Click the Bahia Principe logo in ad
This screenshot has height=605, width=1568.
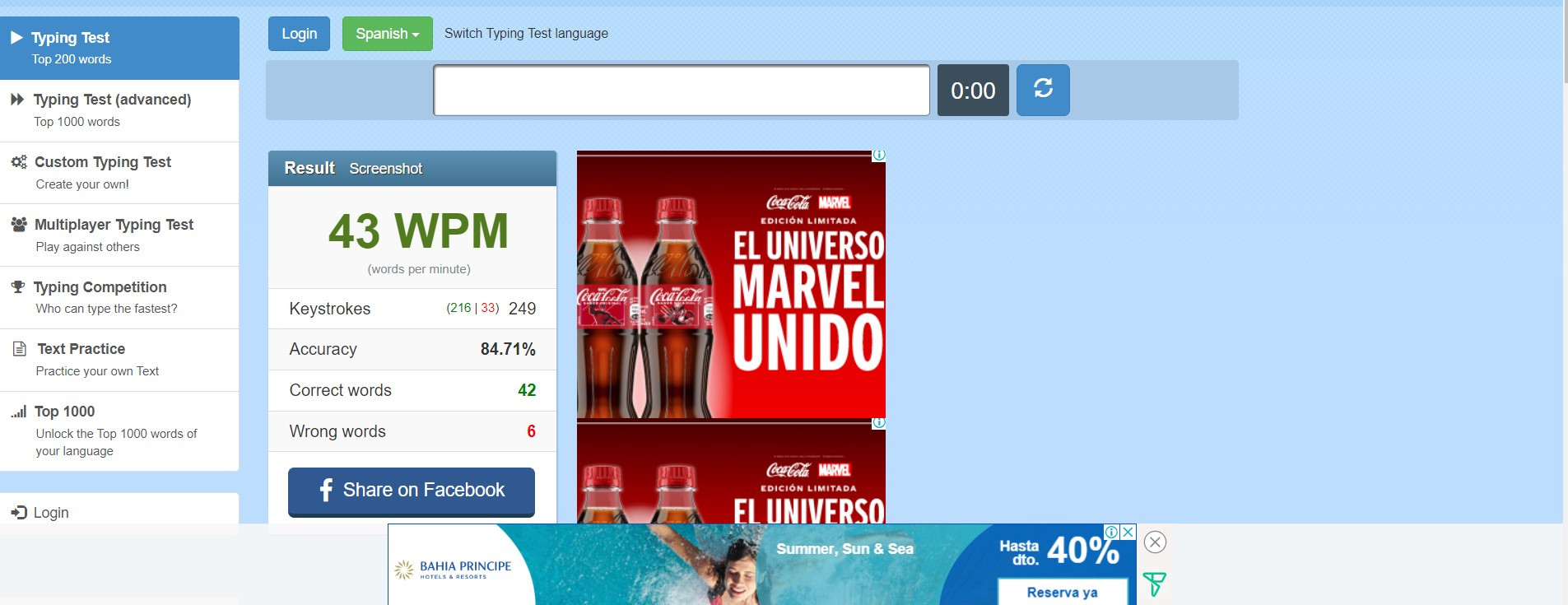453,570
